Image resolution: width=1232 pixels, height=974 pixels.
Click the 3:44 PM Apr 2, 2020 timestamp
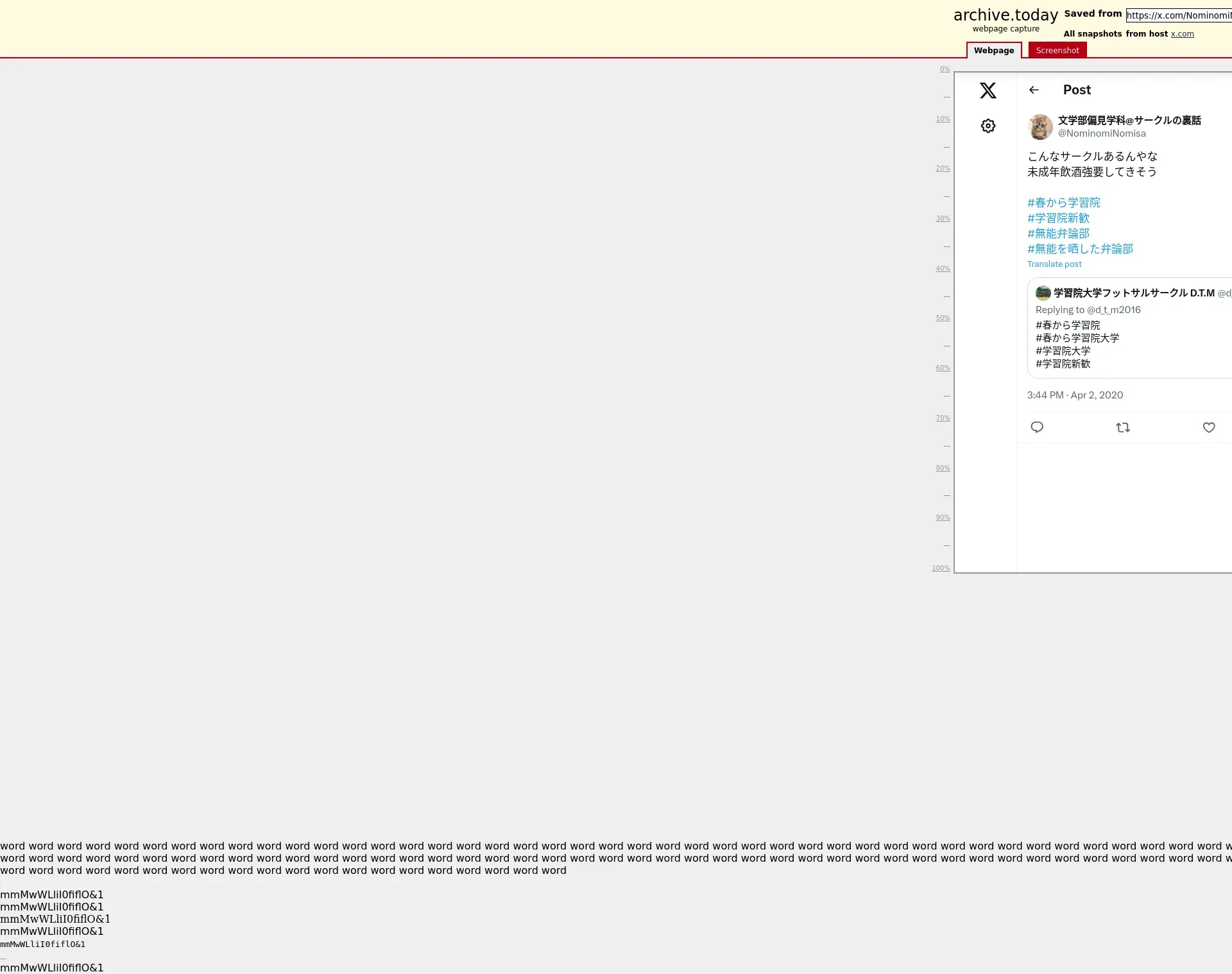pyautogui.click(x=1075, y=395)
